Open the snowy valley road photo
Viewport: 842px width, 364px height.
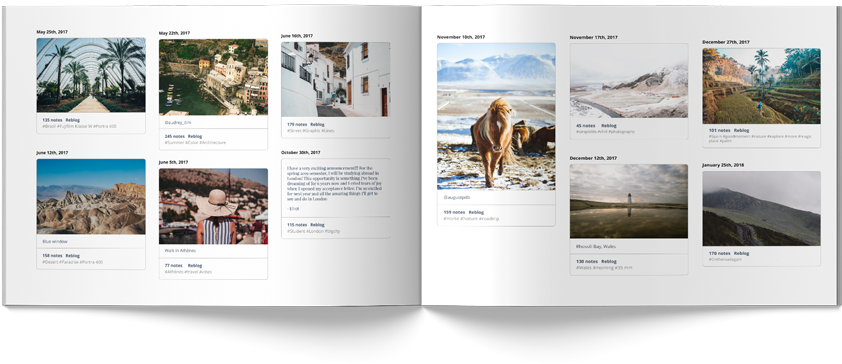point(629,81)
